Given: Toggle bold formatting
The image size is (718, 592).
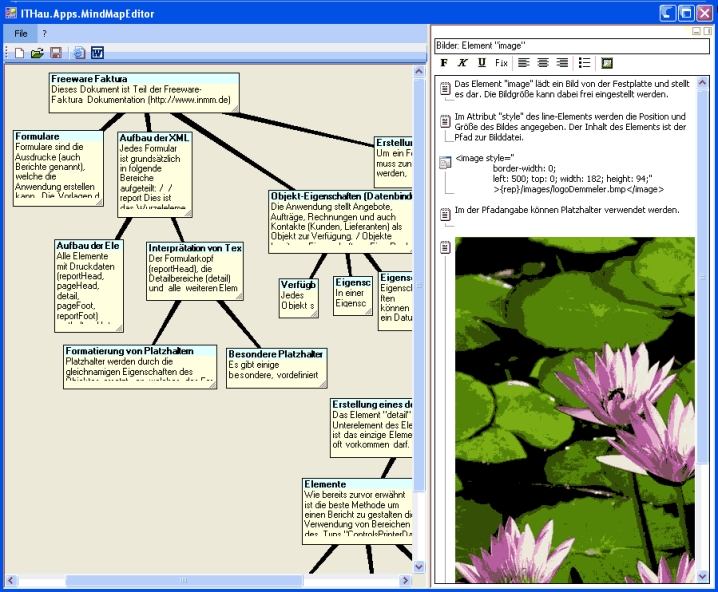Looking at the screenshot, I should (444, 63).
